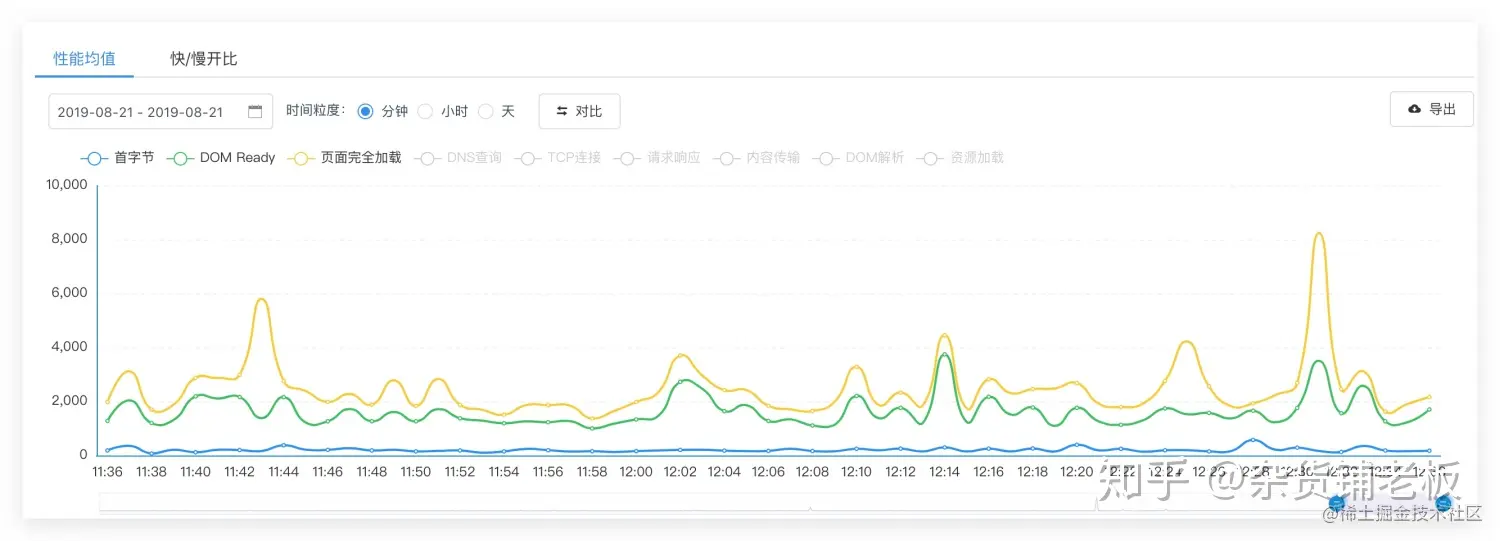1500x541 pixels.
Task: Toggle the DOM Ready legend series
Action: coord(221,158)
